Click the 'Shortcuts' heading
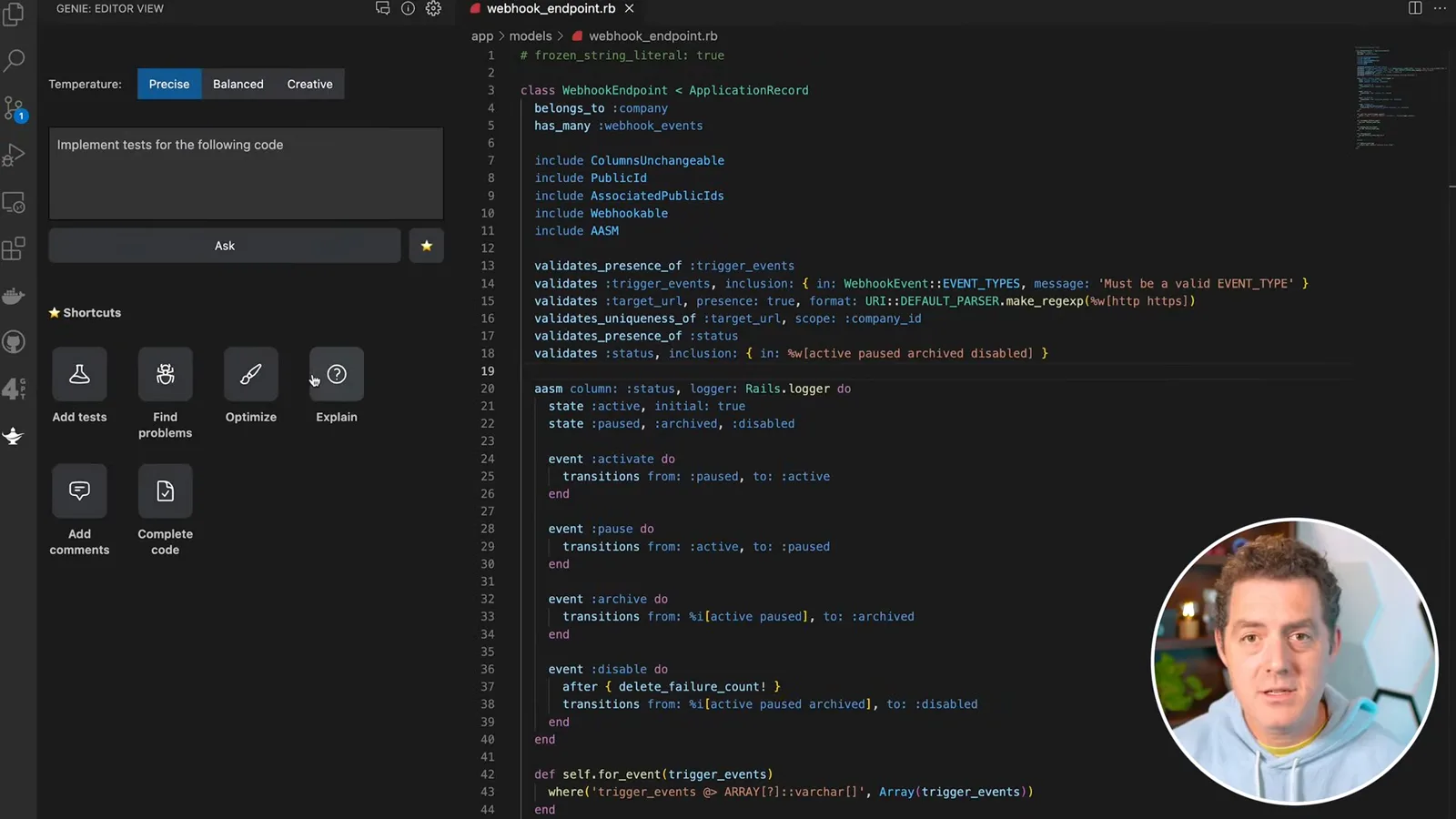 (92, 312)
